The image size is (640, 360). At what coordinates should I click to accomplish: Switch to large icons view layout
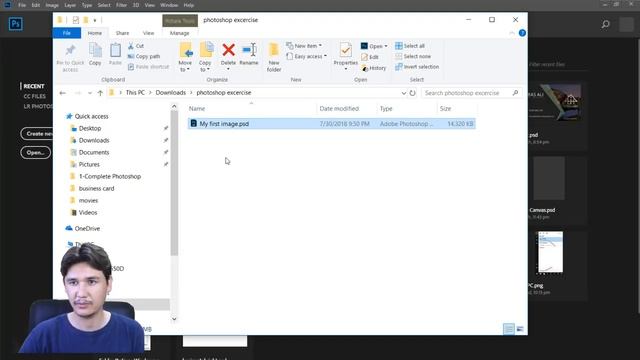tap(520, 329)
